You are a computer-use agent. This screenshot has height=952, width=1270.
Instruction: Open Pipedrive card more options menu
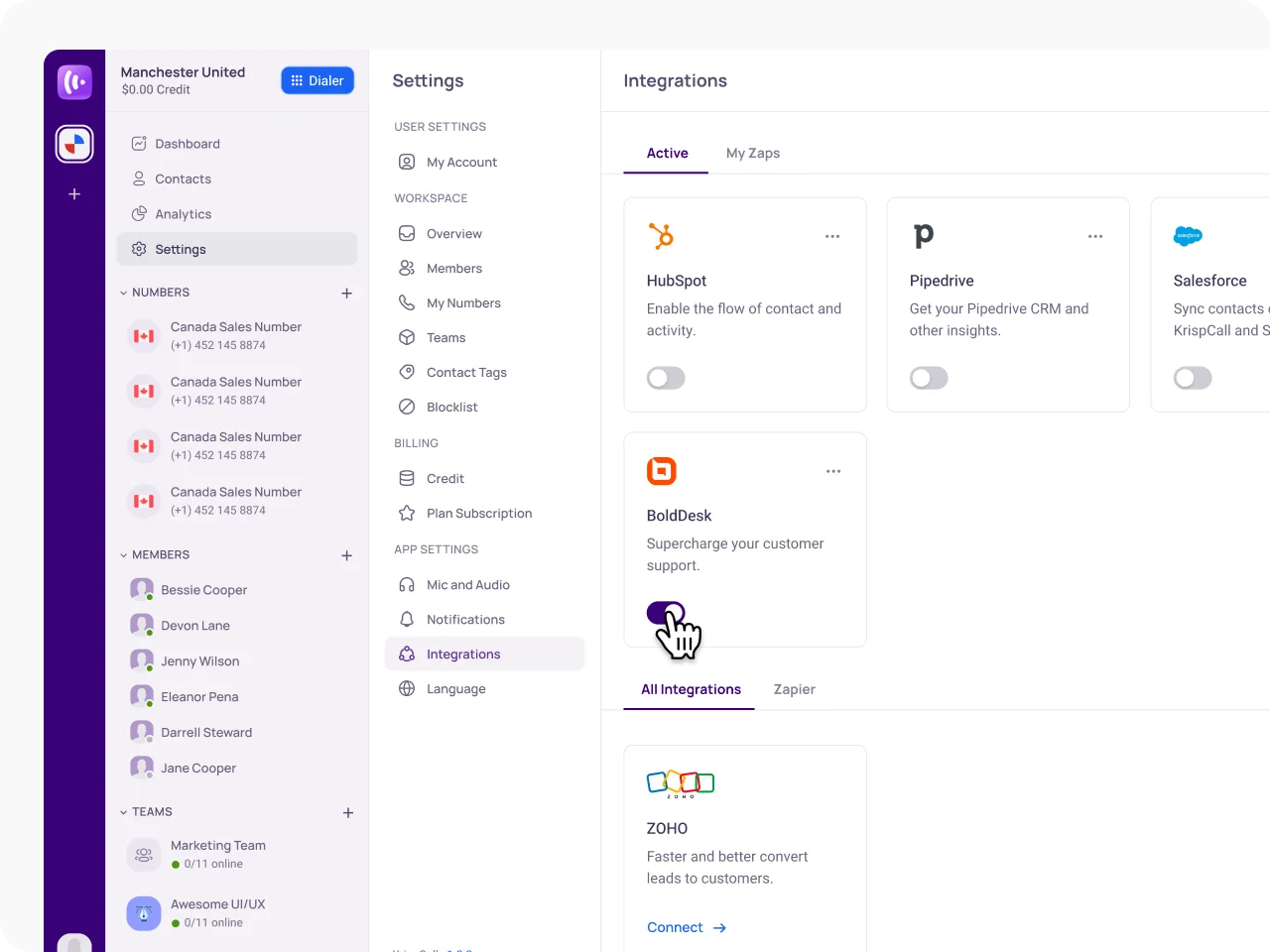1095,237
